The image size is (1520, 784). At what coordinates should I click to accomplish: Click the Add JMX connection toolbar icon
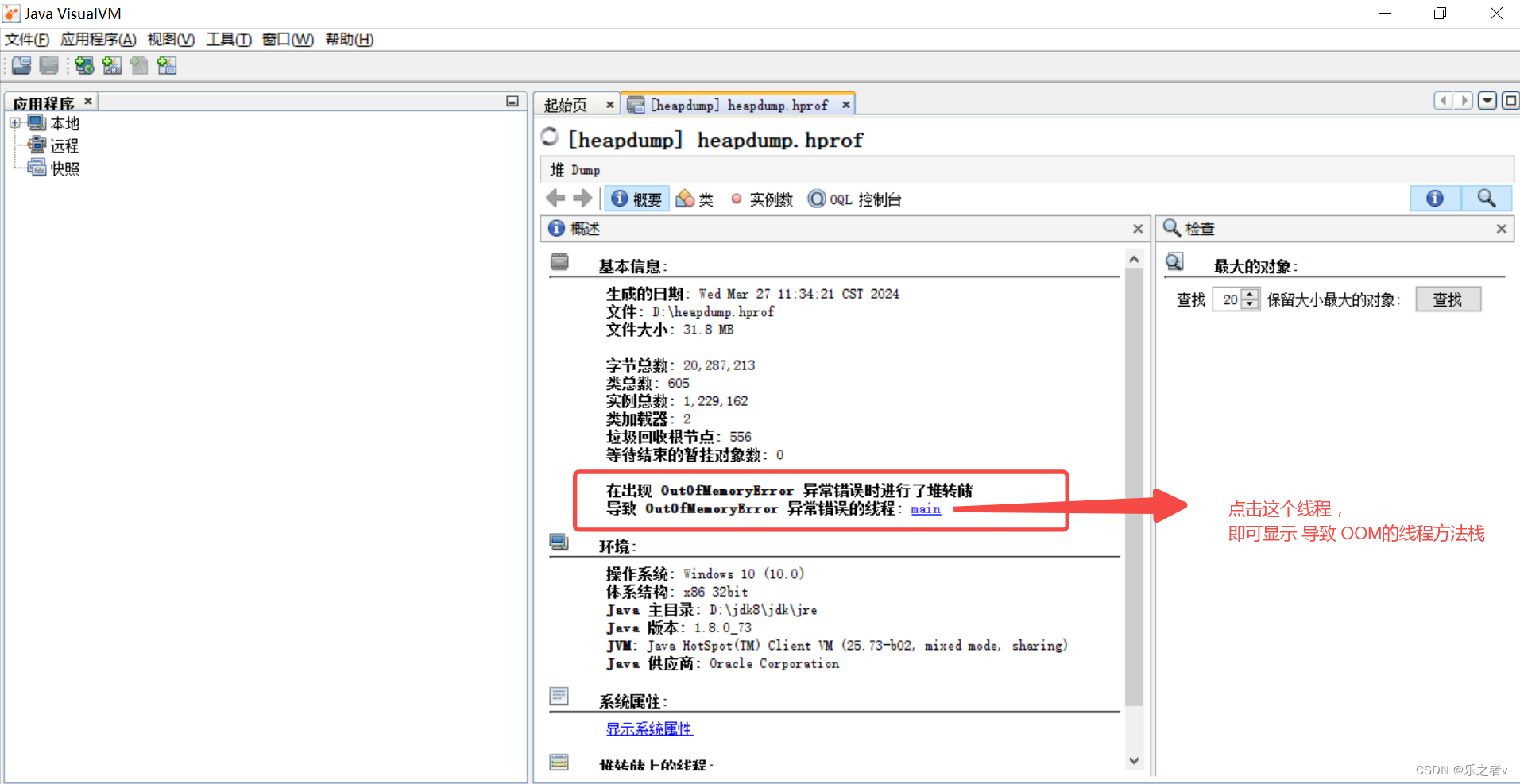[112, 66]
